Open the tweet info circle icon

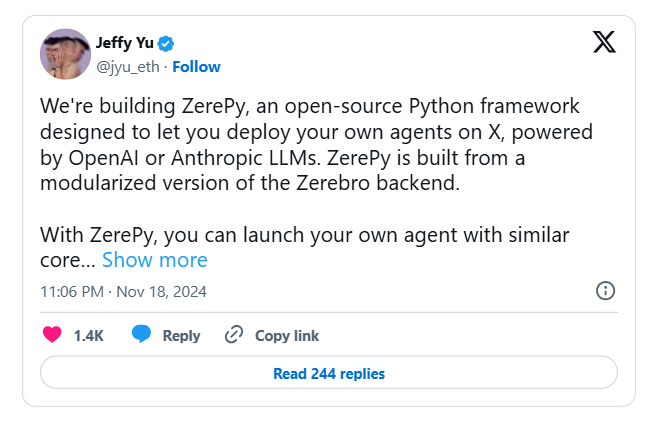tap(605, 291)
